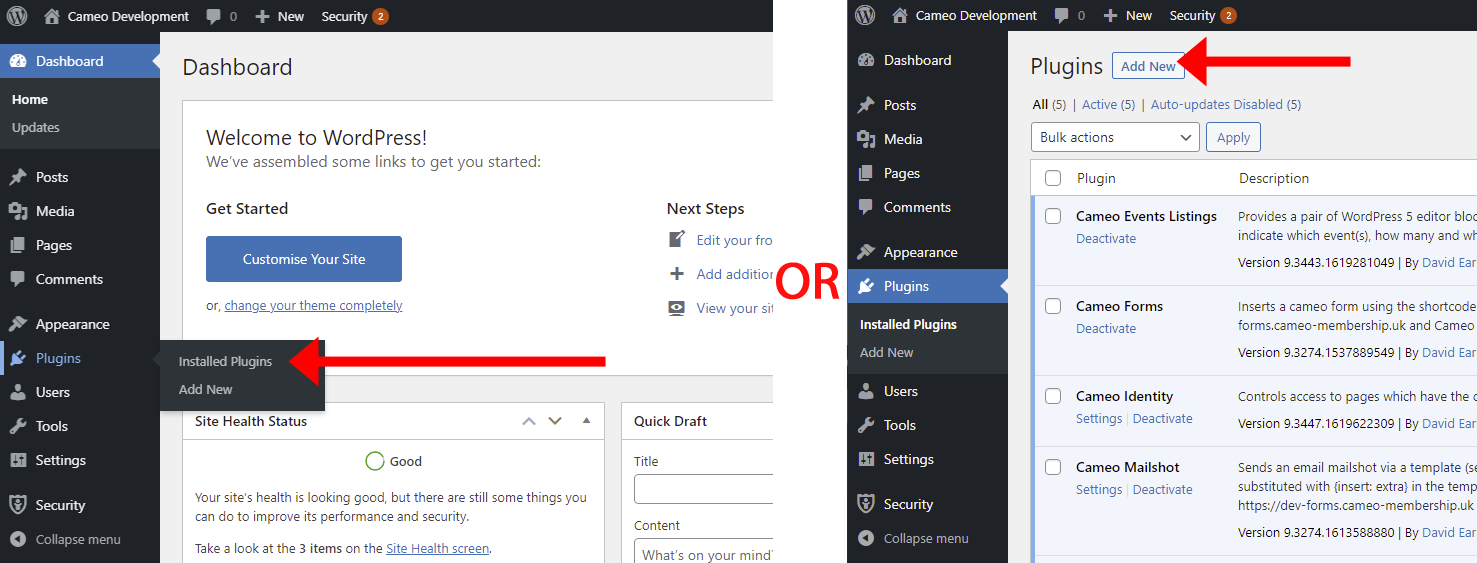
Task: Open Site Health screen link
Action: pyautogui.click(x=437, y=548)
